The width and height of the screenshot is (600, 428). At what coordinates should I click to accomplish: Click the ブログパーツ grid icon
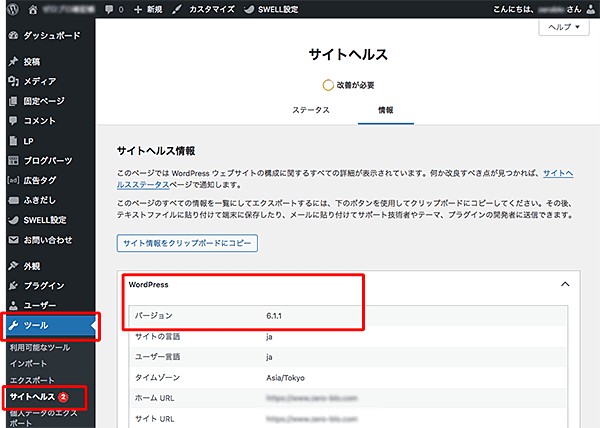pyautogui.click(x=13, y=161)
